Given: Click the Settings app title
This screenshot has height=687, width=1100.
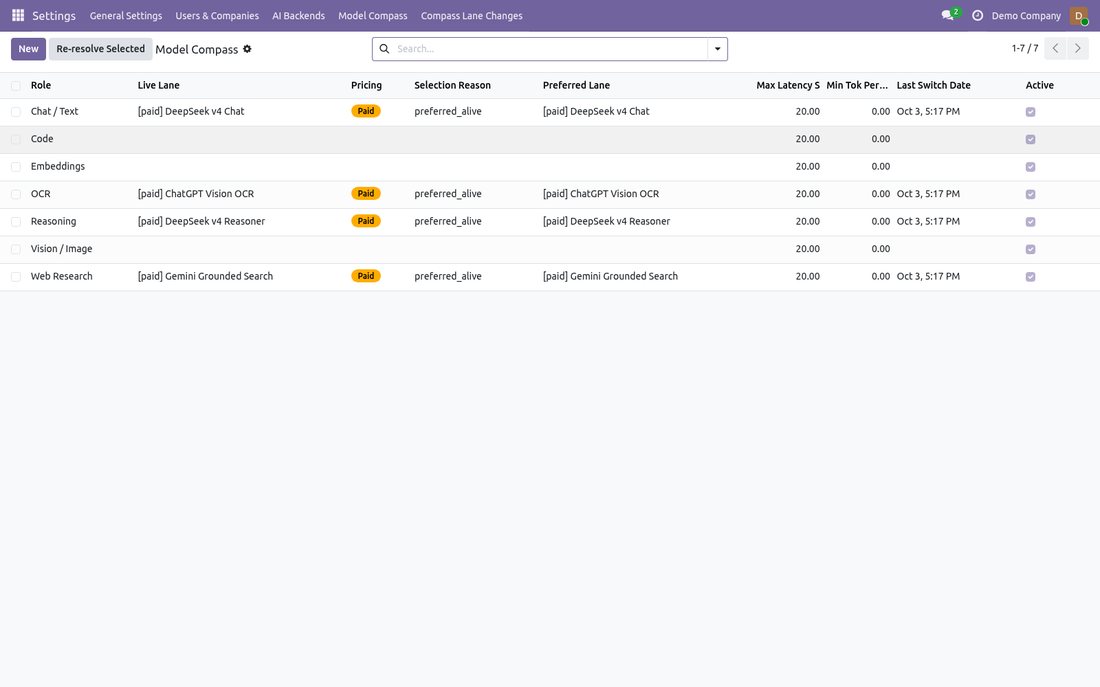Looking at the screenshot, I should click(54, 15).
